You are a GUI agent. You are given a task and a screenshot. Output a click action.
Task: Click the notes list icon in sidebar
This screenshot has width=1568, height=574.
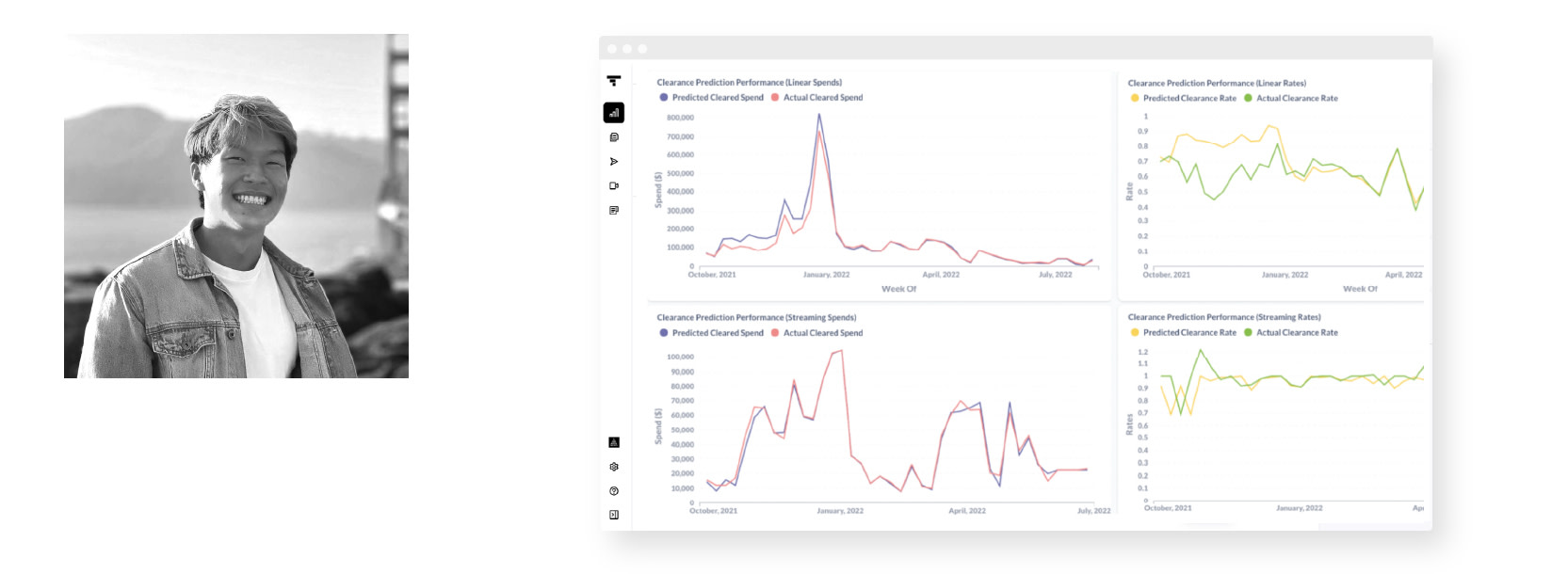(x=614, y=211)
